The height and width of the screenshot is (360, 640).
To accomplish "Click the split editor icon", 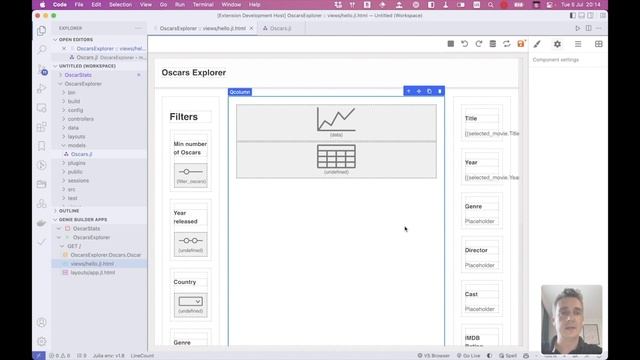I will click(589, 28).
